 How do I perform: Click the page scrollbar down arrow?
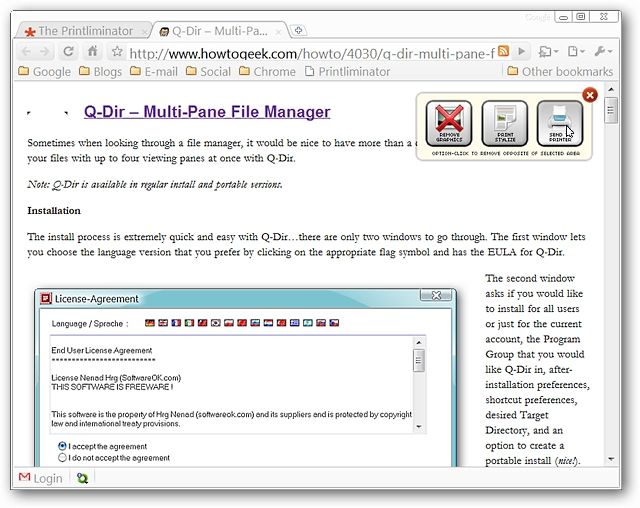pyautogui.click(x=611, y=459)
